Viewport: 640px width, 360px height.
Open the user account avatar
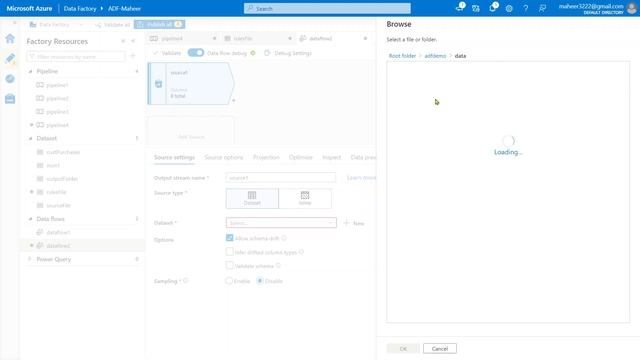click(632, 8)
